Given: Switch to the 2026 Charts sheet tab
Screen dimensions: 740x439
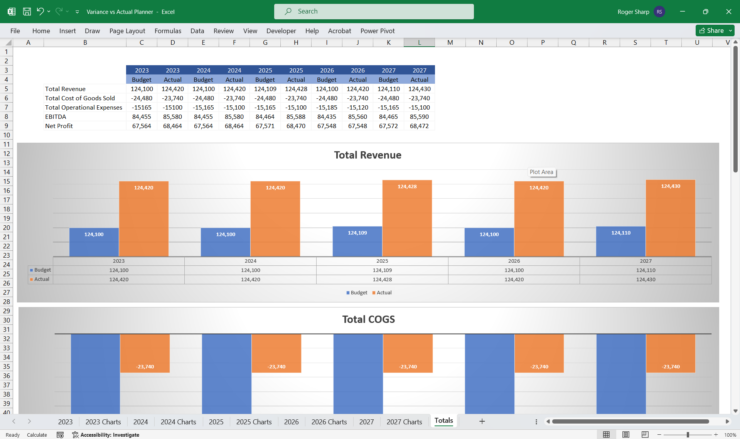Looking at the screenshot, I should [329, 422].
